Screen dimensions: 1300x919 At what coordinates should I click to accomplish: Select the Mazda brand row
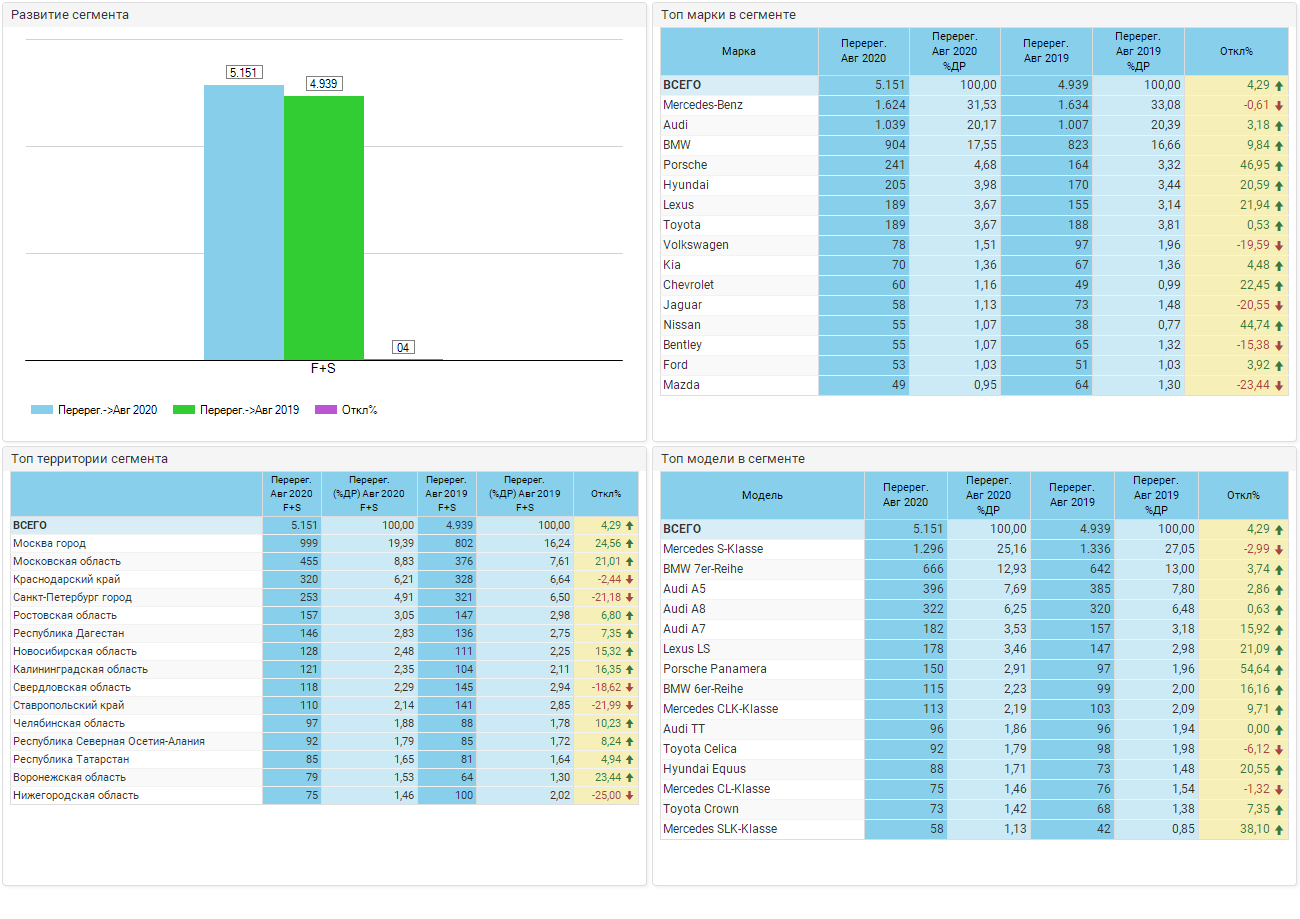pos(974,385)
